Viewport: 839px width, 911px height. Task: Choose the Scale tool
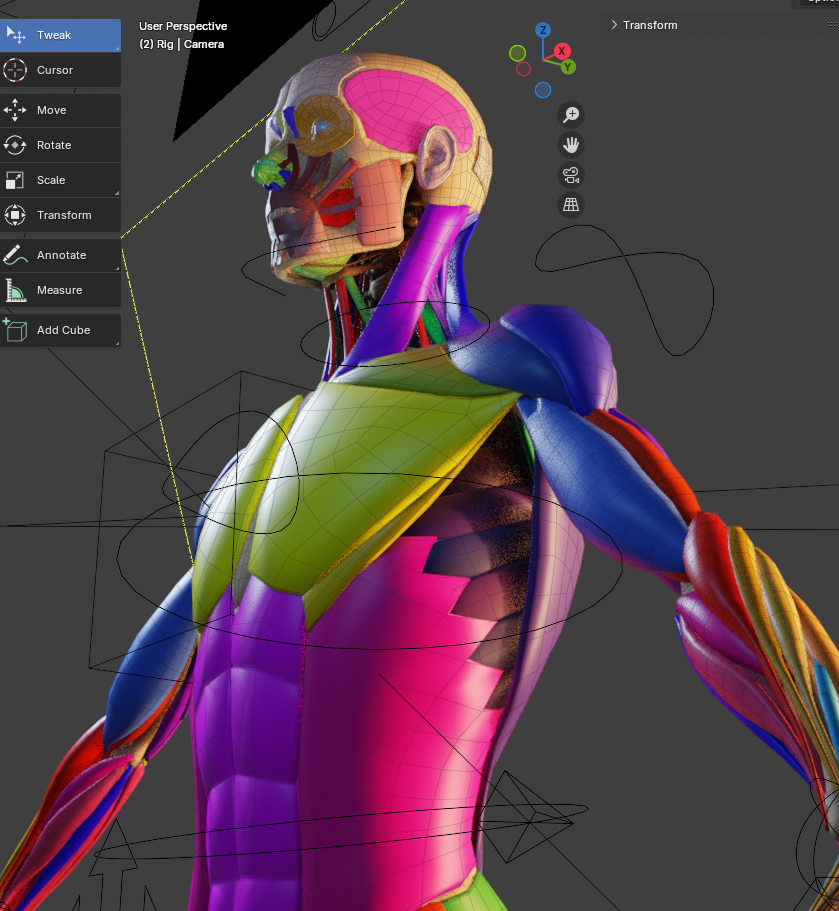click(x=60, y=180)
